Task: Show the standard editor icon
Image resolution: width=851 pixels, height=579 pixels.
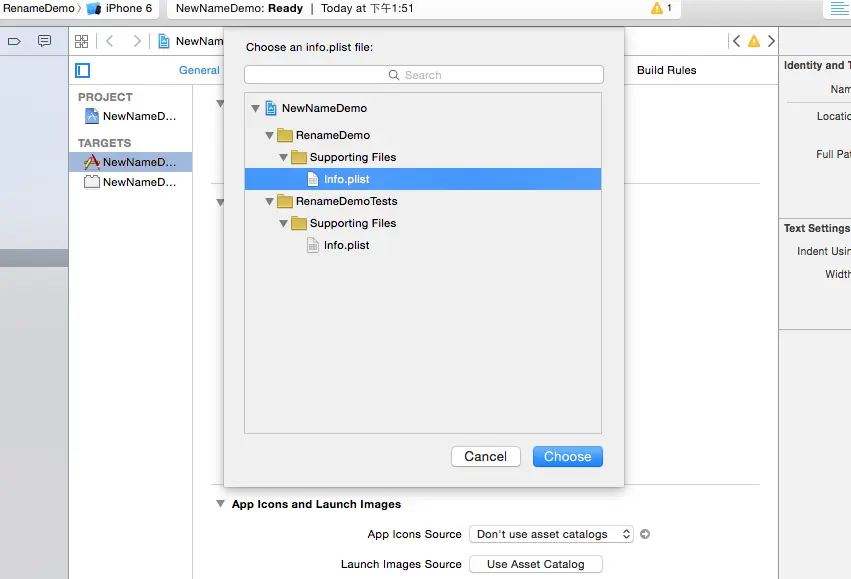Action: [x=839, y=8]
